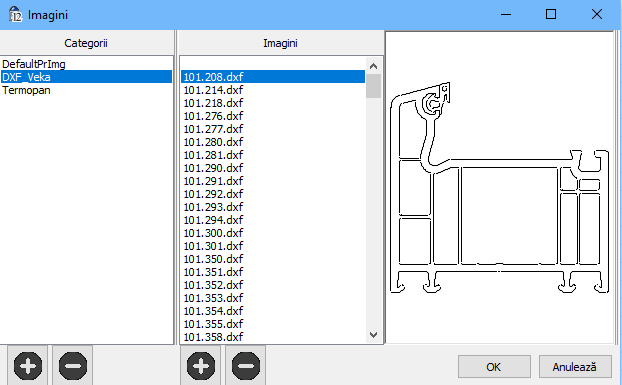
Task: Select file 101.214.dxf
Action: 273,90
